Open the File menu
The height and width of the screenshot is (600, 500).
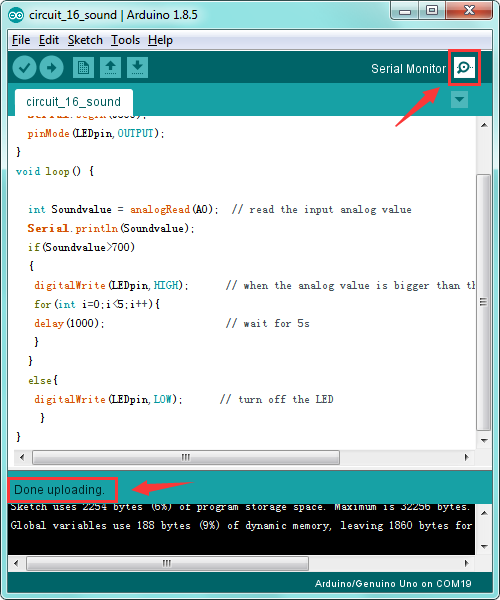21,40
